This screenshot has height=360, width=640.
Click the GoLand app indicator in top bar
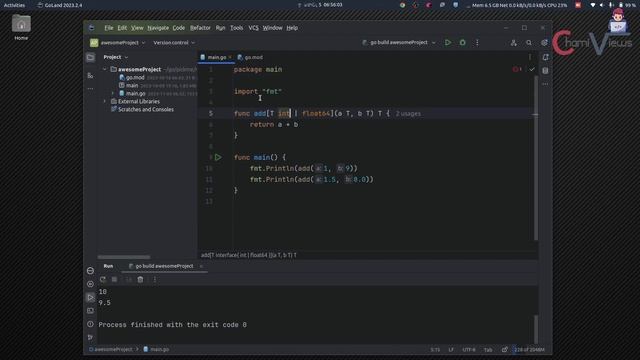pyautogui.click(x=60, y=5)
